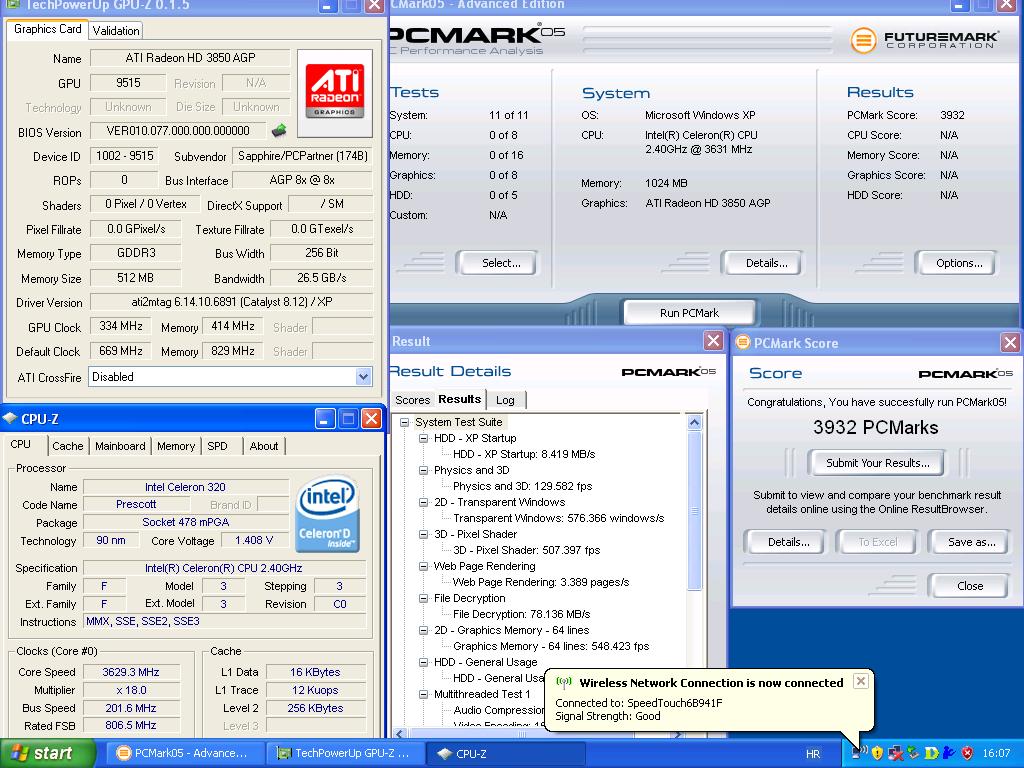This screenshot has width=1024, height=768.
Task: Select the Graphics Card tab in GPU-Z
Action: point(48,29)
